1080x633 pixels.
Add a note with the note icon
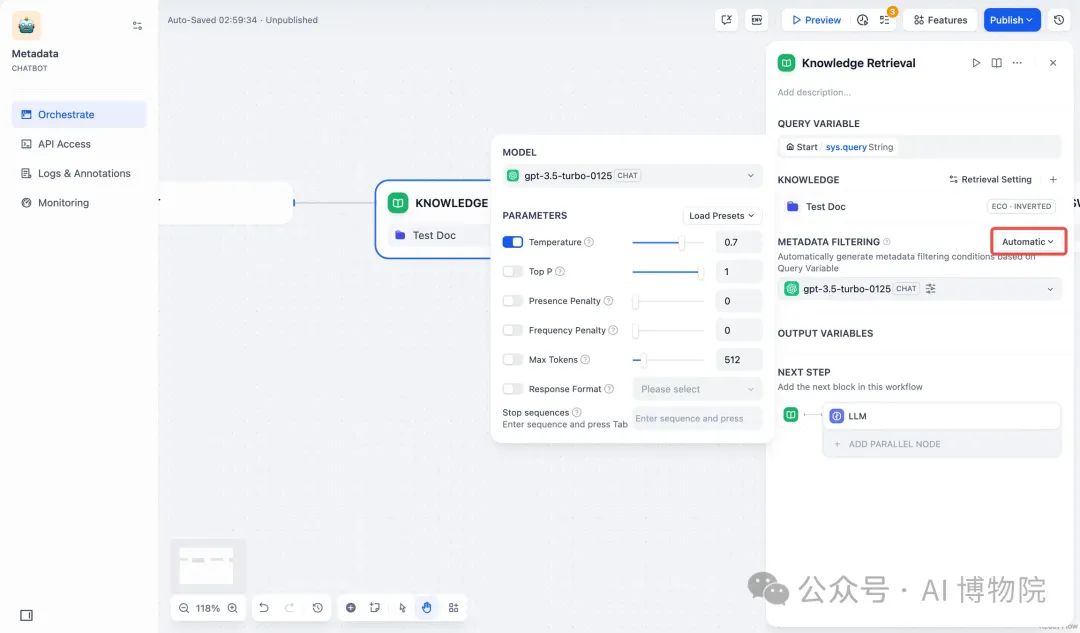tap(375, 608)
